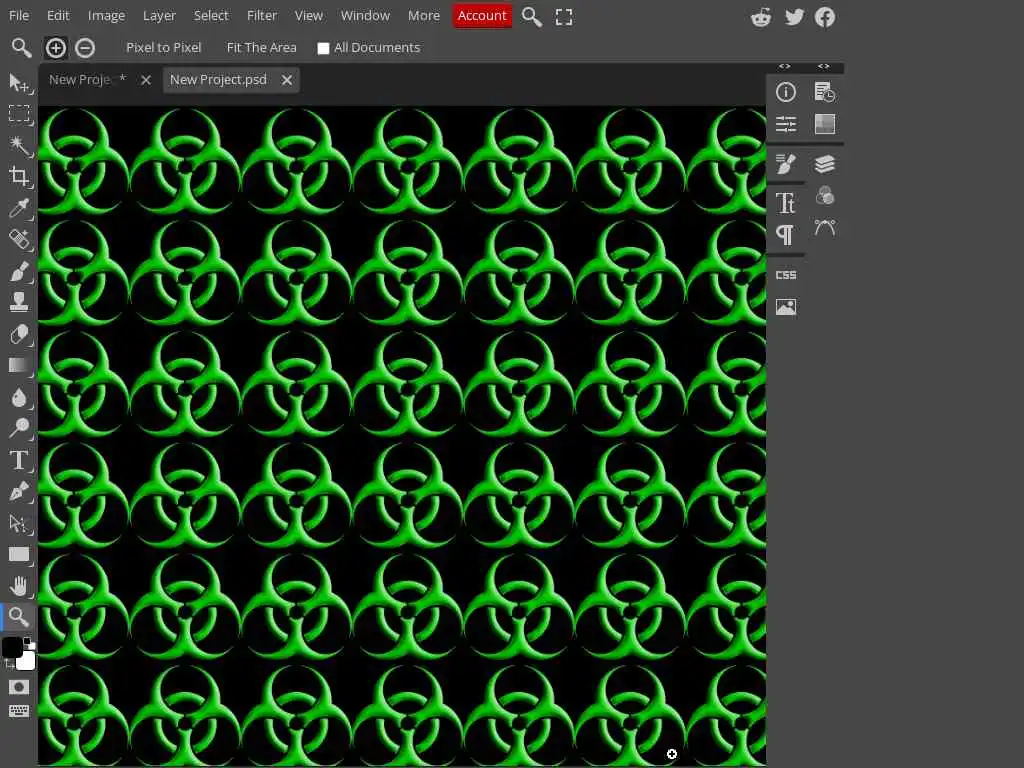Open the More menu
The image size is (1024, 768).
[x=424, y=16]
